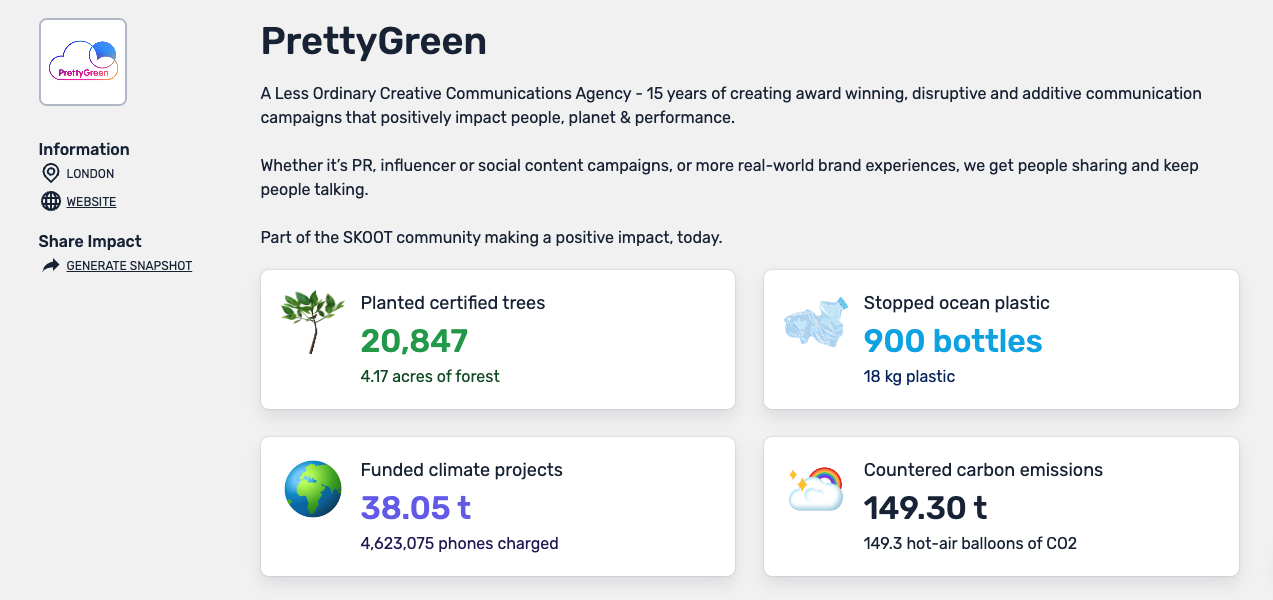This screenshot has height=600, width=1273.
Task: Click the Share Impact heading
Action: tap(90, 241)
